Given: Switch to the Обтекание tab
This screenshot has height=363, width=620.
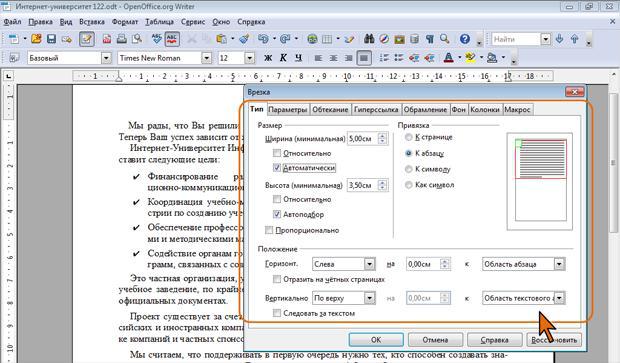Looking at the screenshot, I should [x=330, y=110].
